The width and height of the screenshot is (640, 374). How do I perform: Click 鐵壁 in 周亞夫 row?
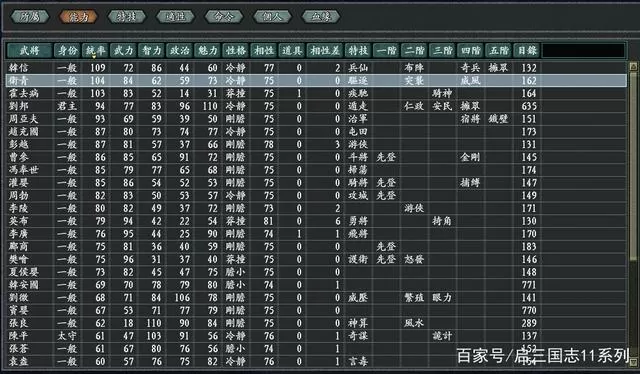tap(499, 119)
